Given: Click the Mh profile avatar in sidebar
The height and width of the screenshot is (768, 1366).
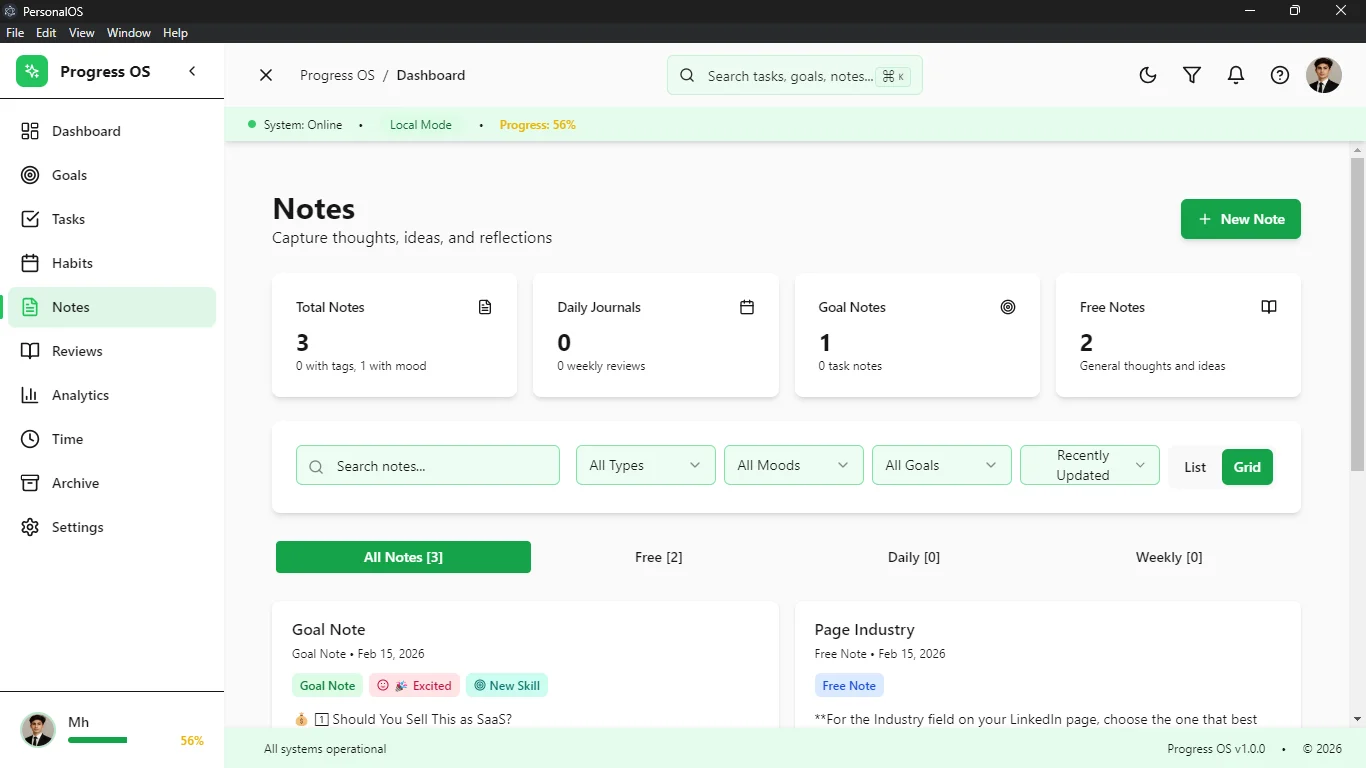Looking at the screenshot, I should [38, 730].
